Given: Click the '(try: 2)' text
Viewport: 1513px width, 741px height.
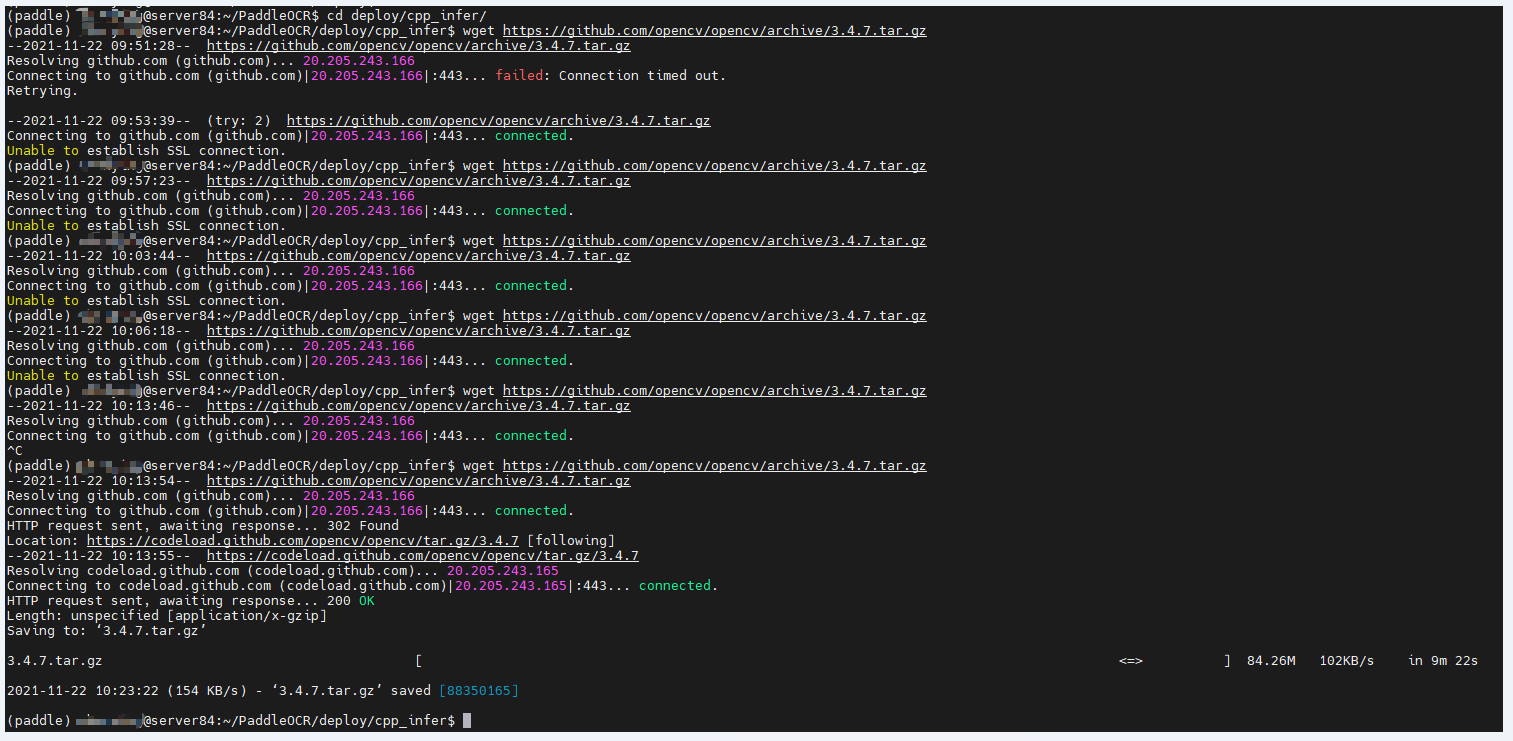Looking at the screenshot, I should pos(238,121).
